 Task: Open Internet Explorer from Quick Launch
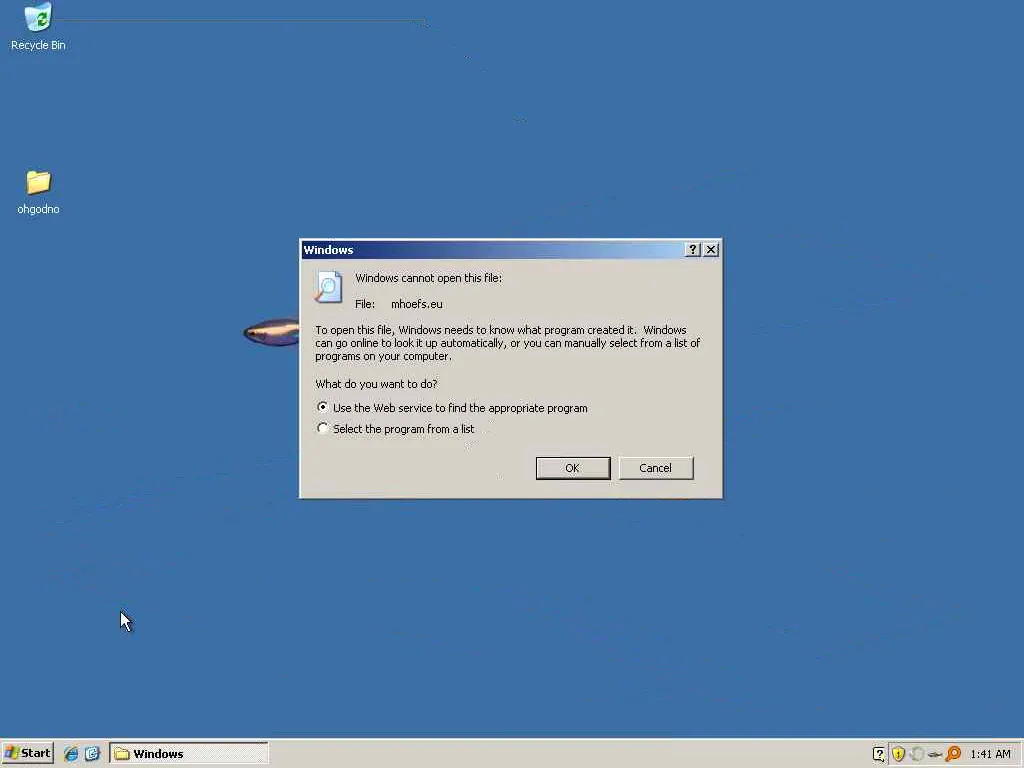pos(71,754)
